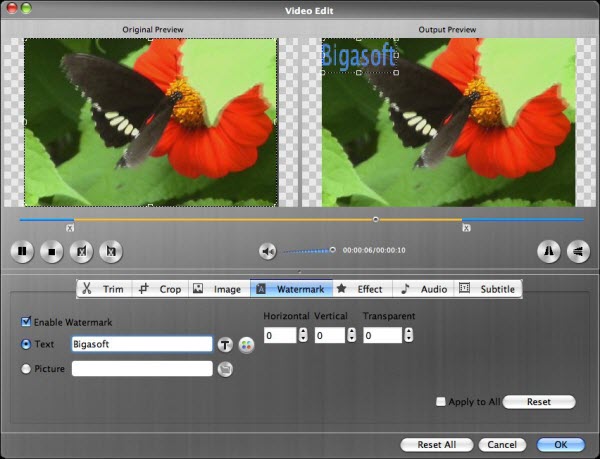
Task: Open the Effect tab
Action: click(362, 289)
